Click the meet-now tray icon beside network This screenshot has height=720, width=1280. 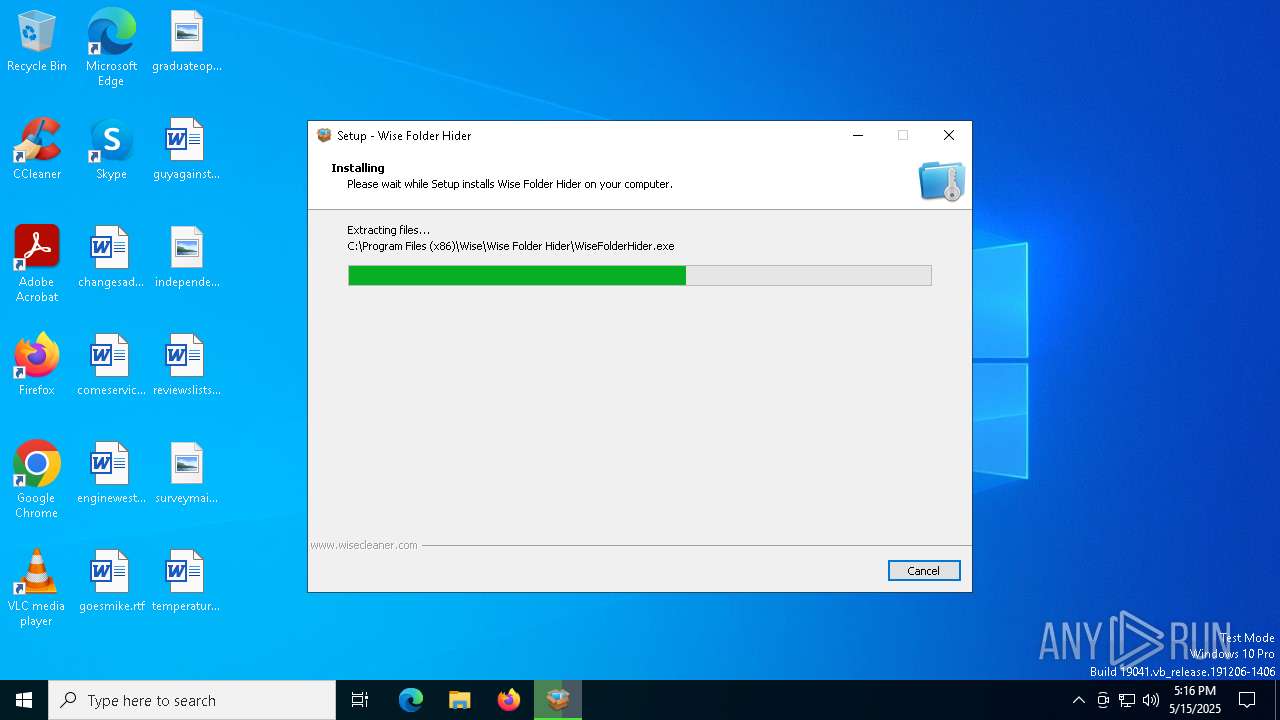click(x=1103, y=700)
